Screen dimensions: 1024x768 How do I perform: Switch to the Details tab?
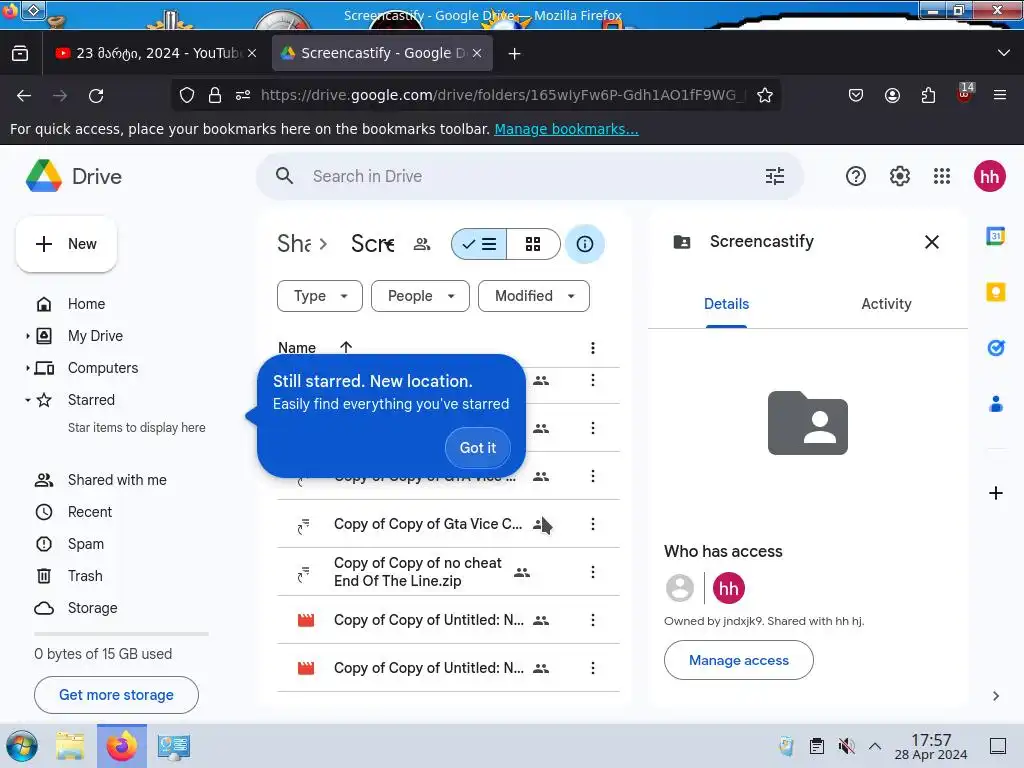pos(726,304)
